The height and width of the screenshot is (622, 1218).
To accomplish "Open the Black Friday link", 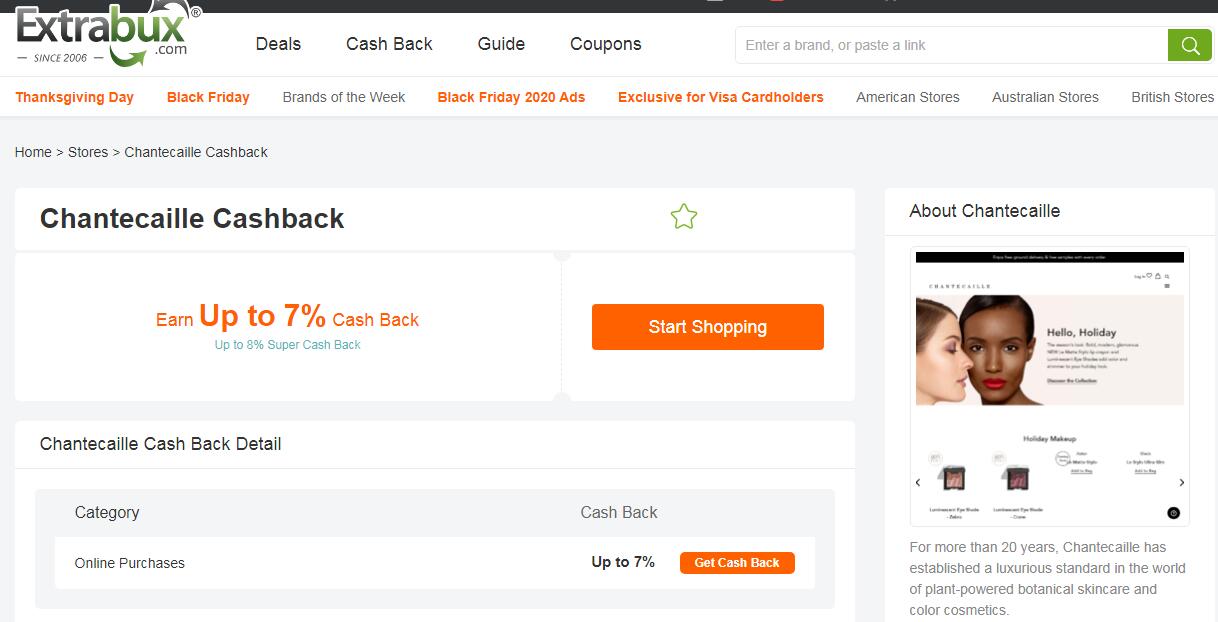I will click(208, 97).
